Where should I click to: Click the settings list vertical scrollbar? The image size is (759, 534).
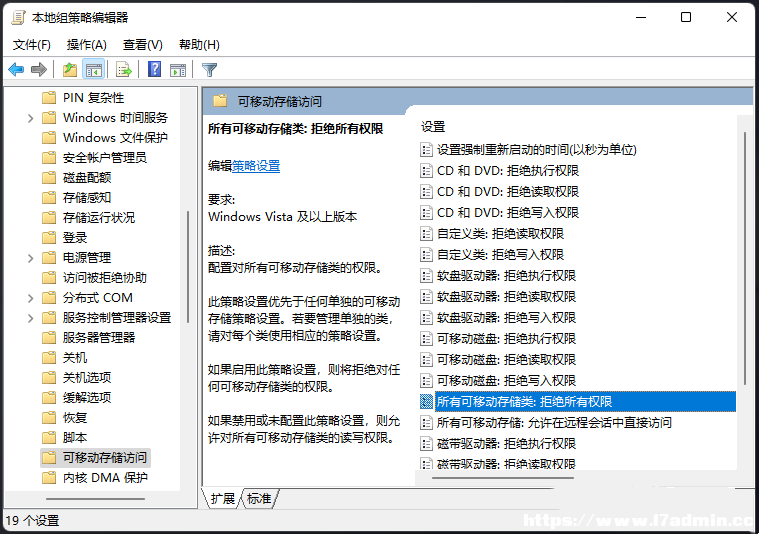(744, 259)
